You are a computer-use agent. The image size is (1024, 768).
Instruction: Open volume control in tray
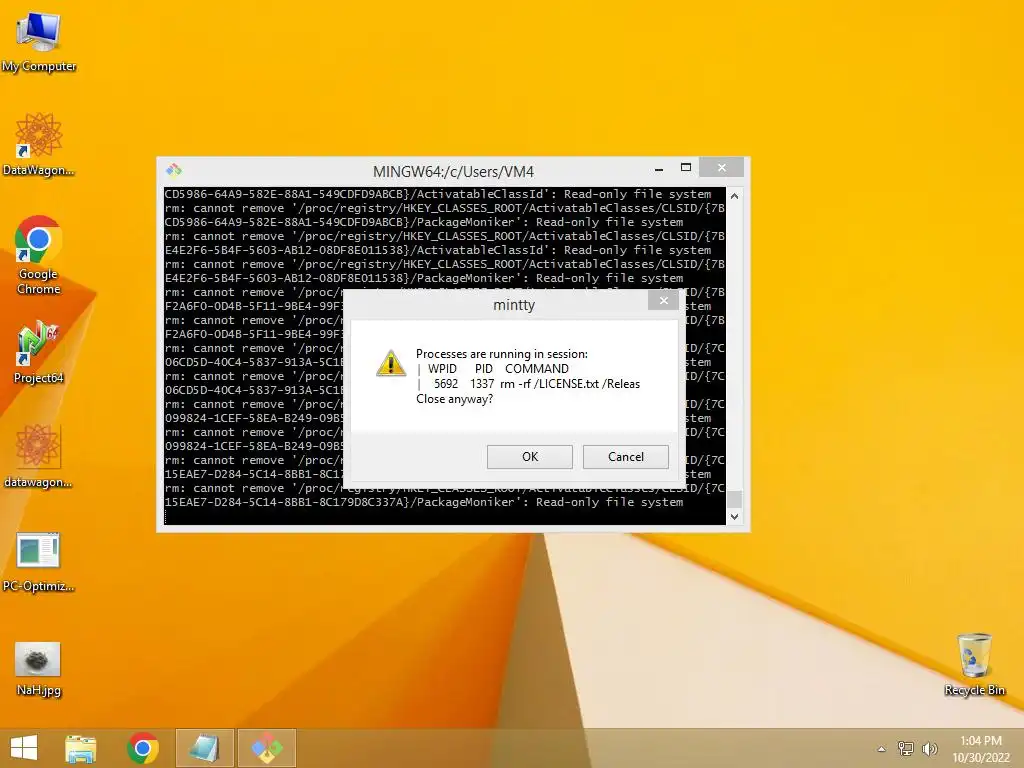(x=929, y=748)
